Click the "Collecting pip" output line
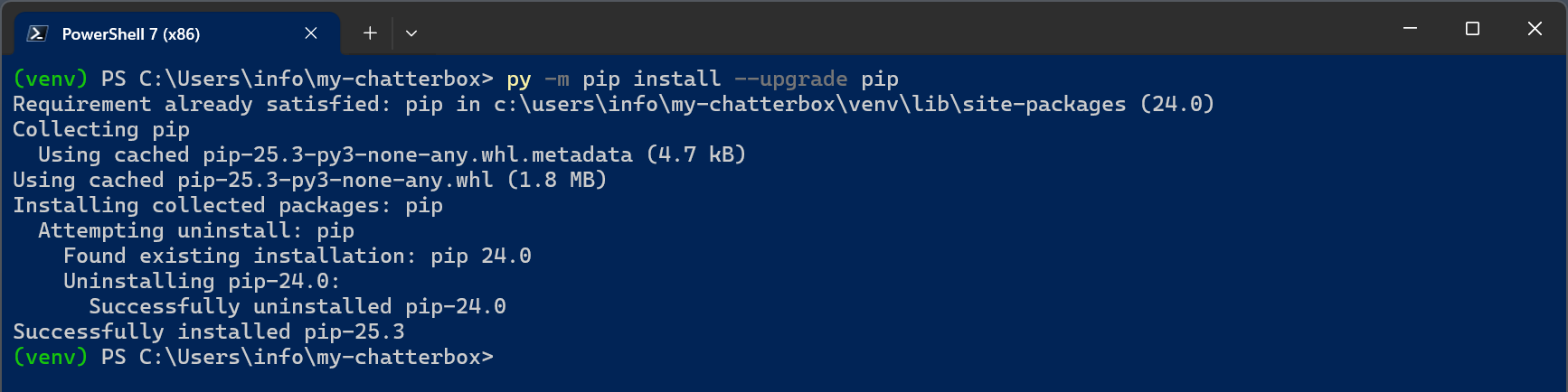Screen dimensions: 1568x392 point(100,130)
